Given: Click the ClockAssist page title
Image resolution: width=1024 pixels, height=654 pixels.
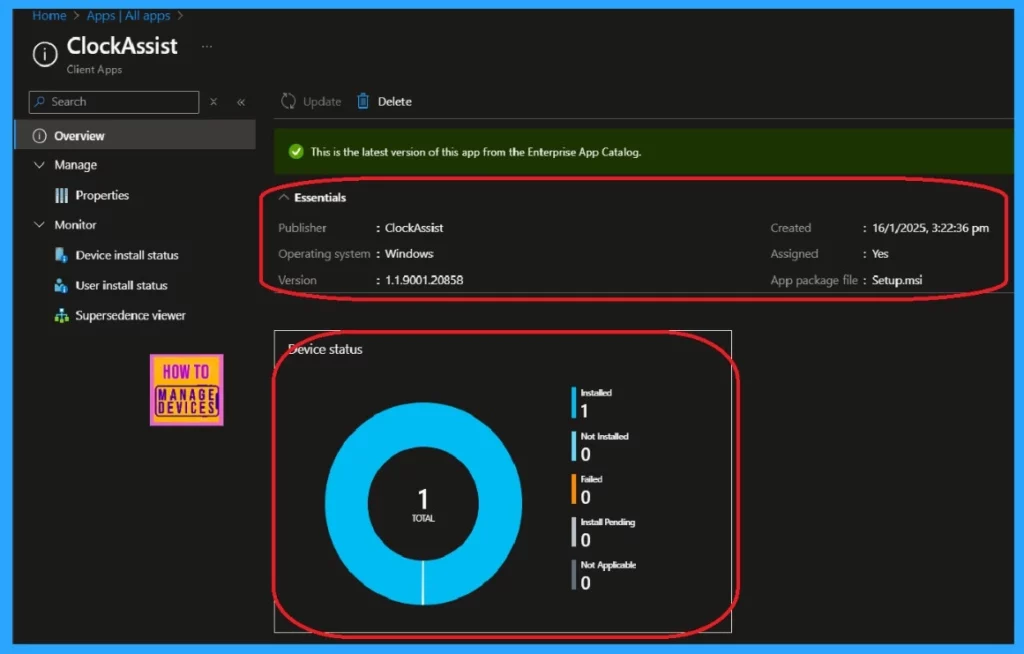Looking at the screenshot, I should point(122,46).
